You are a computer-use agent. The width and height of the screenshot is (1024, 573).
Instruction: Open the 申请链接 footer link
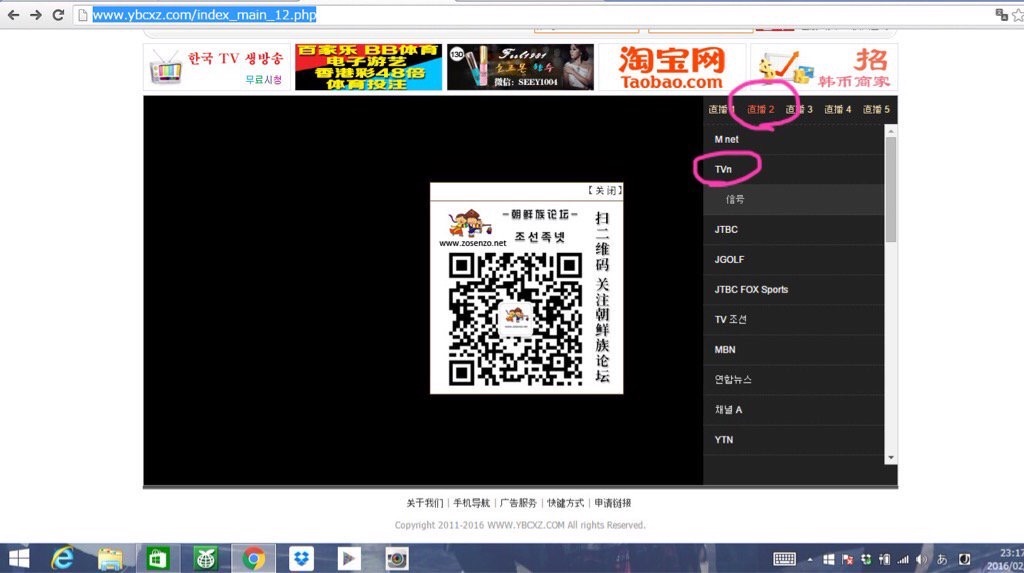(x=613, y=503)
